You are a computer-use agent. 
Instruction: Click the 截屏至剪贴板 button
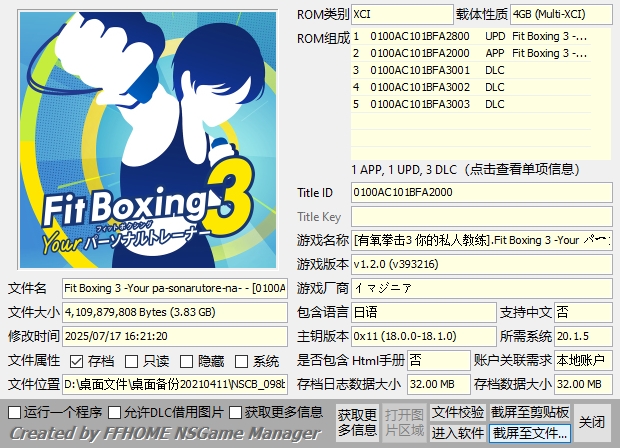tap(530, 412)
